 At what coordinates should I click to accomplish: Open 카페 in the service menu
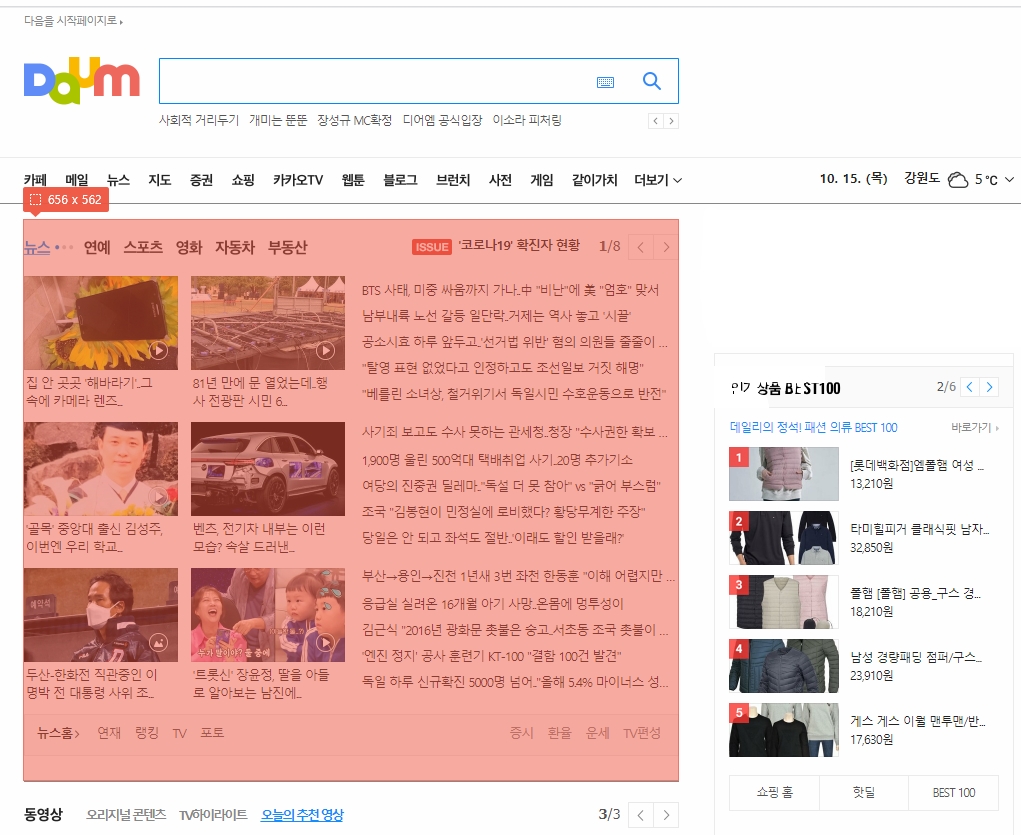coord(35,180)
